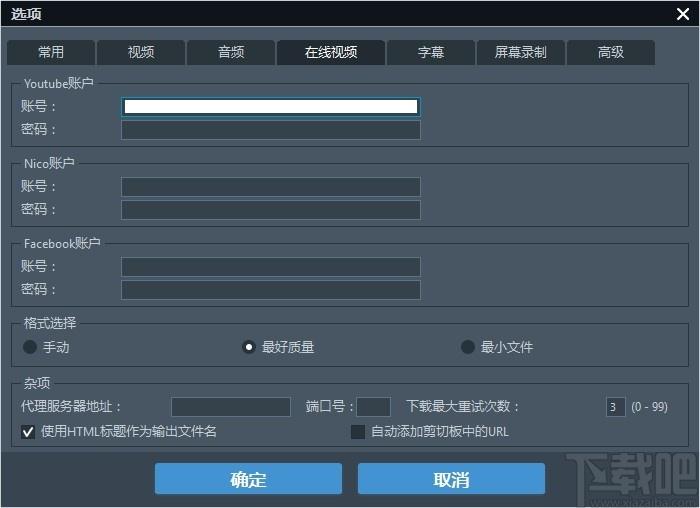Click the Nico 密码 field
This screenshot has width=700, height=508.
click(x=271, y=210)
